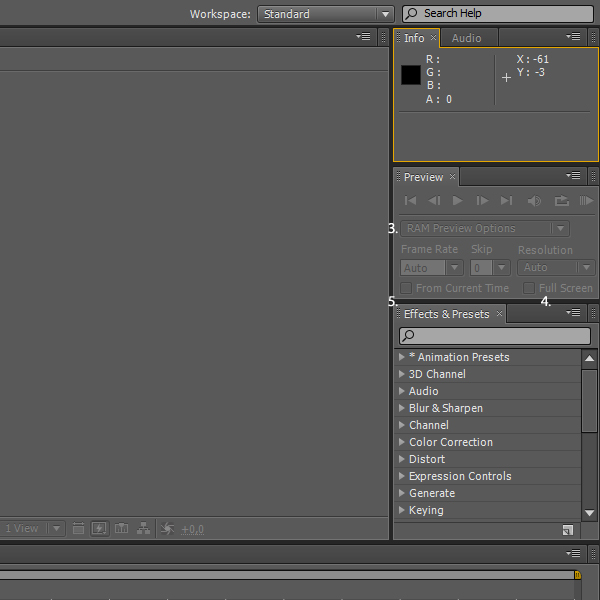This screenshot has width=600, height=600.
Task: Enable the From Current Time checkbox
Action: [x=406, y=288]
